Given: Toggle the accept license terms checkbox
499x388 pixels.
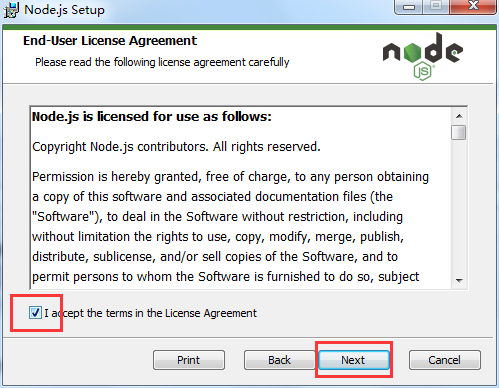Looking at the screenshot, I should [x=35, y=313].
